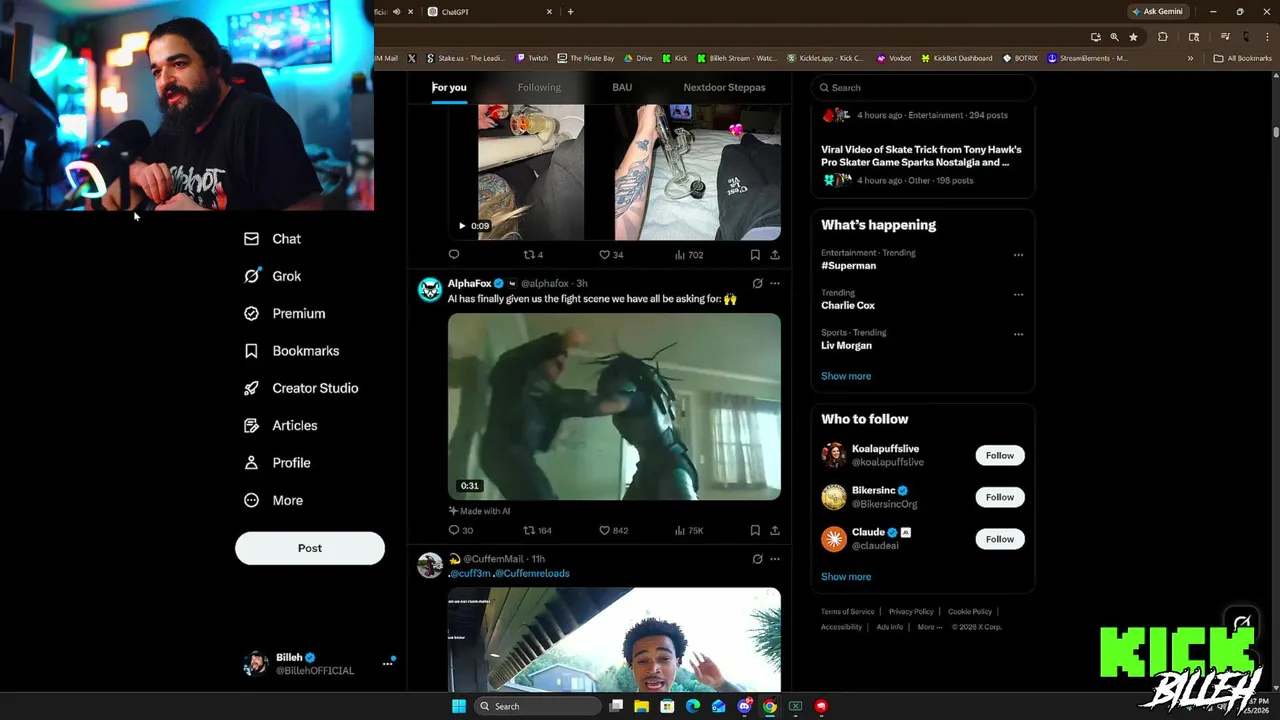
Task: Repost AlphaFox post with 164 reposts
Action: [x=538, y=530]
